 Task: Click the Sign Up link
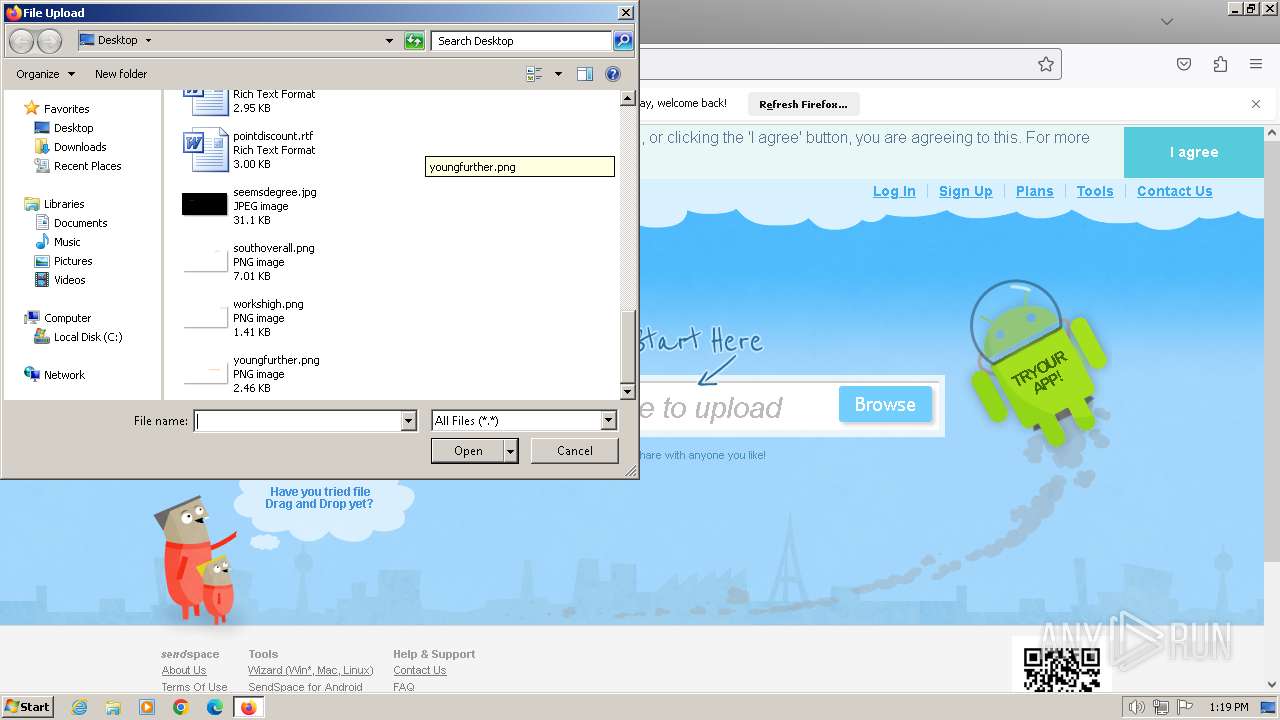click(x=965, y=191)
